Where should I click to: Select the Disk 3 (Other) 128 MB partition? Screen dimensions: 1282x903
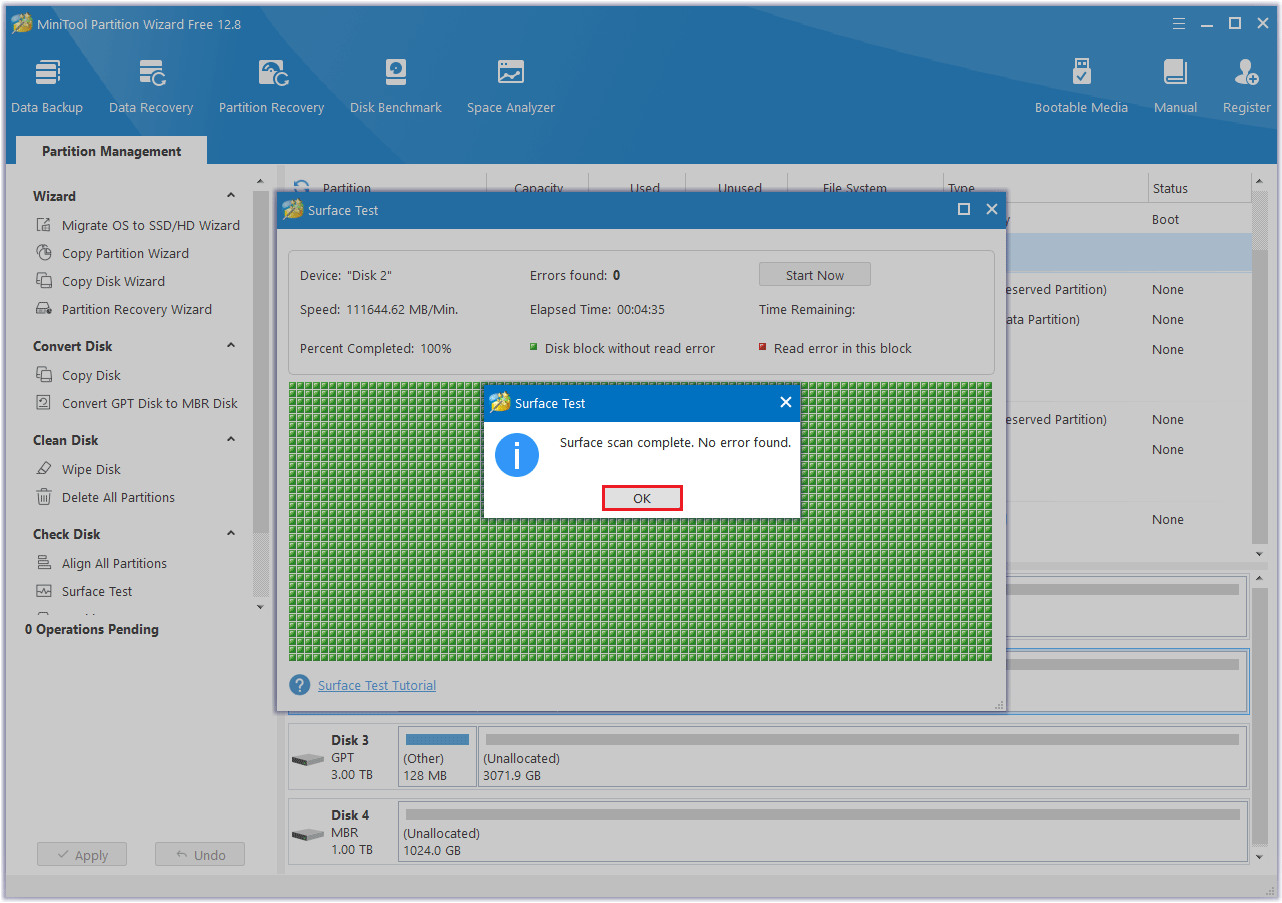(x=438, y=757)
